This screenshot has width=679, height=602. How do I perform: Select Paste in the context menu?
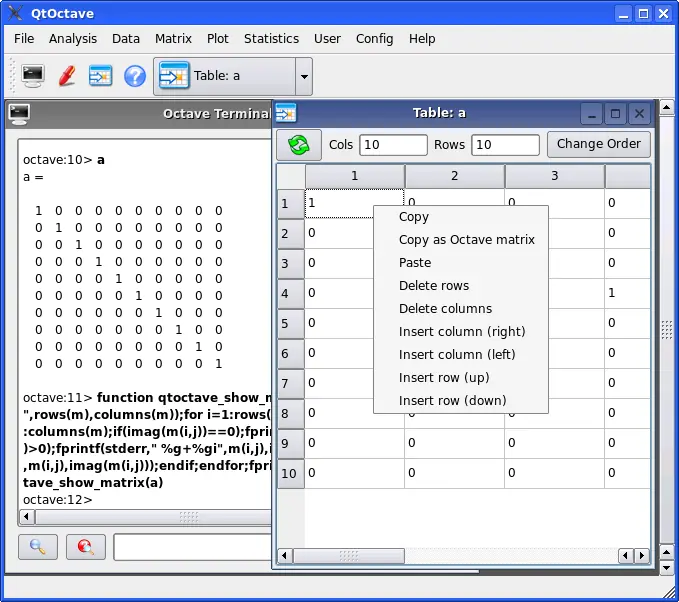[461, 263]
